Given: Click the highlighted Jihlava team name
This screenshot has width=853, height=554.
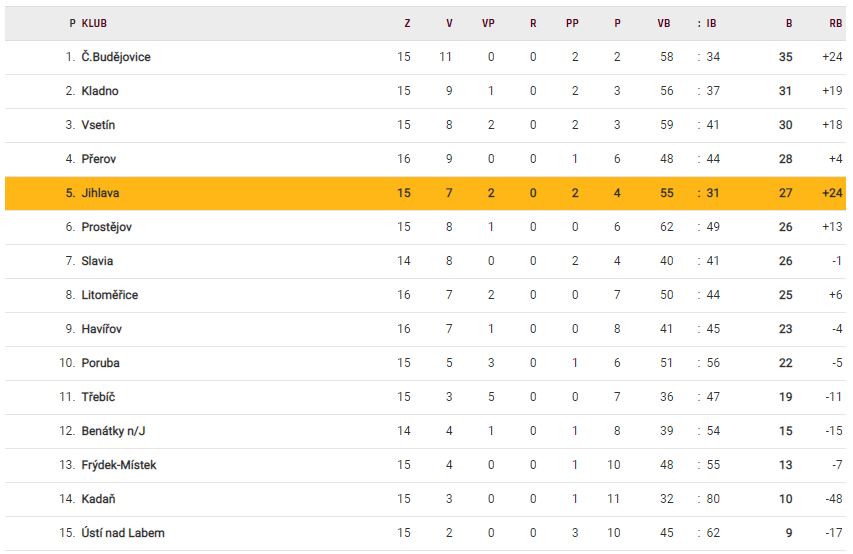Looking at the screenshot, I should (x=100, y=193).
